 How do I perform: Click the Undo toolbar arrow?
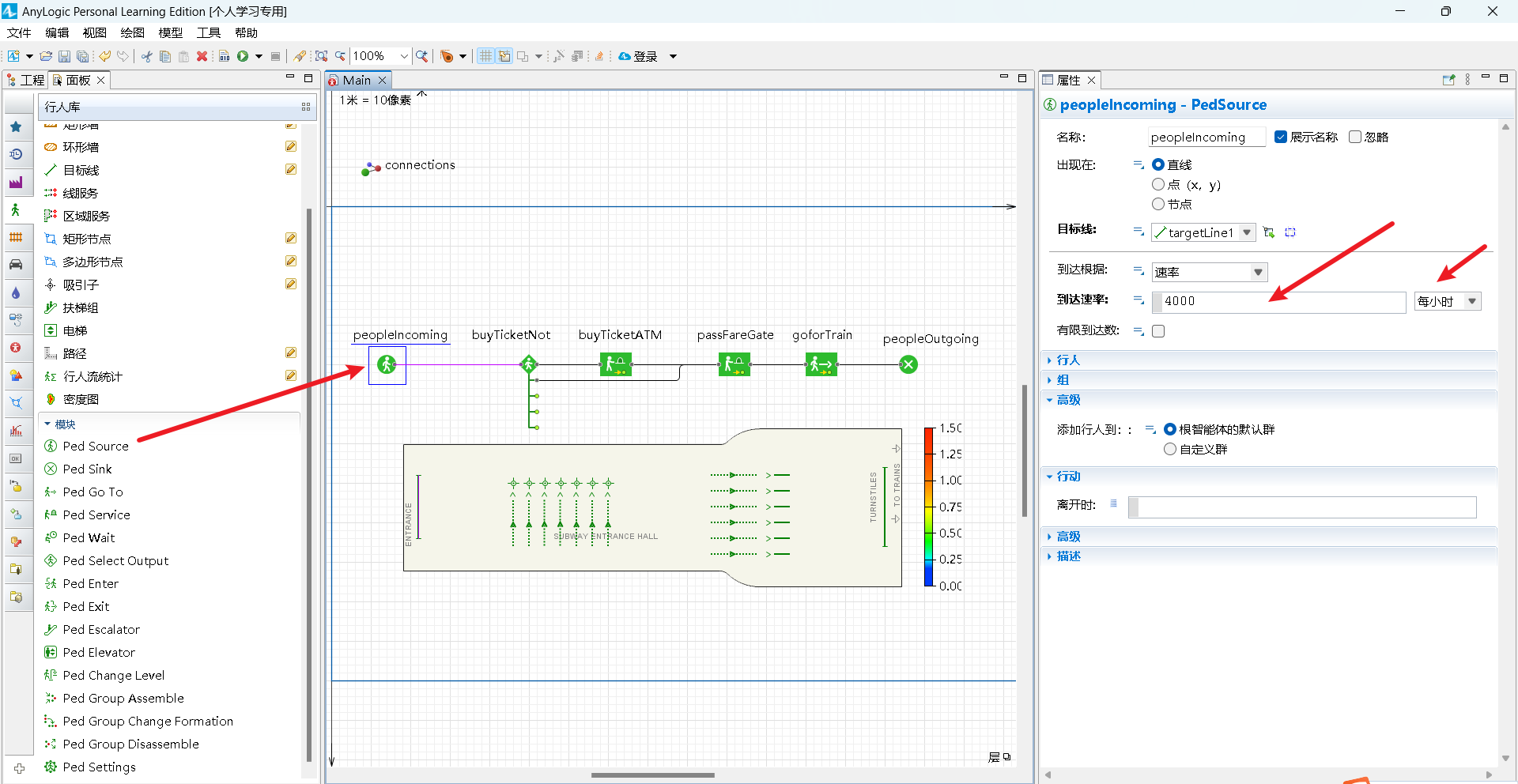(104, 56)
